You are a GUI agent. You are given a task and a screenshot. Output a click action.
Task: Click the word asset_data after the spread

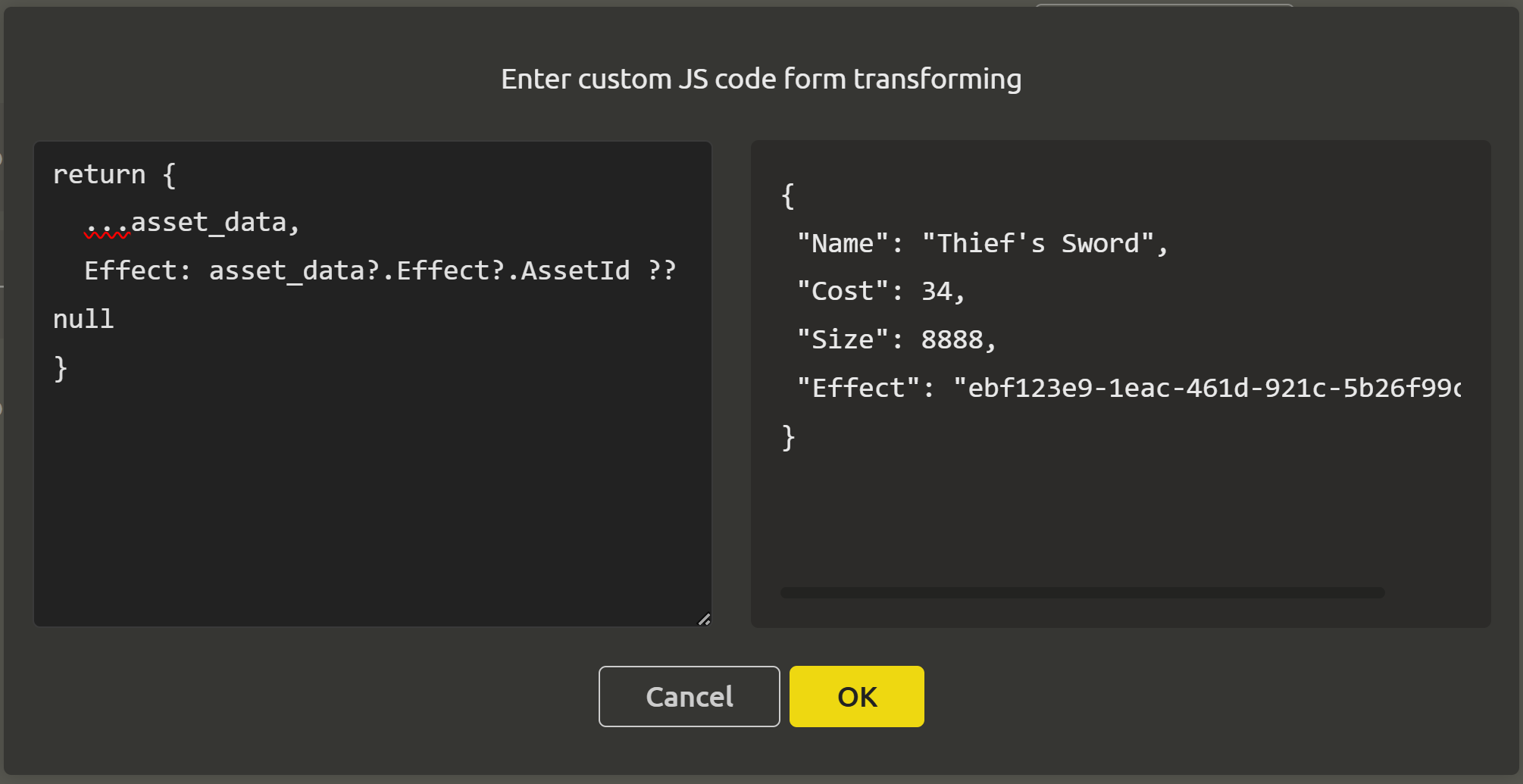[208, 223]
